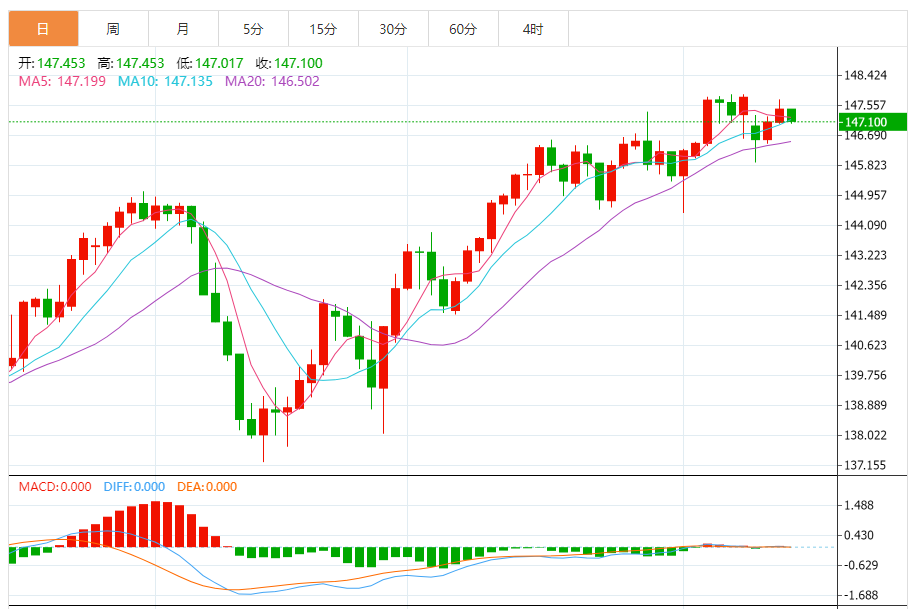The image size is (921, 609).
Task: Click the -1.688 MACD axis label
Action: pos(861,595)
